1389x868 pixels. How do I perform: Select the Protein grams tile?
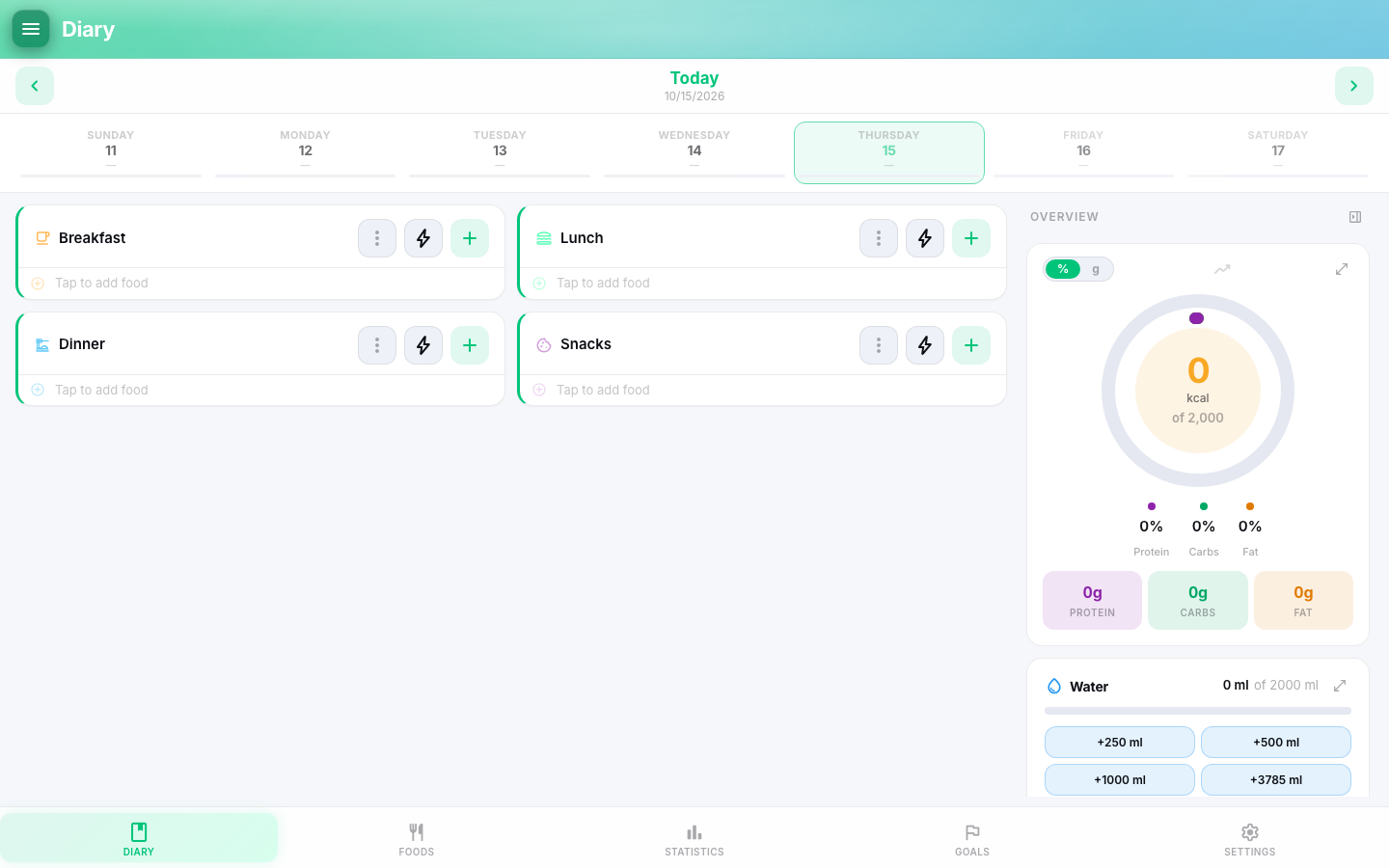click(x=1092, y=600)
